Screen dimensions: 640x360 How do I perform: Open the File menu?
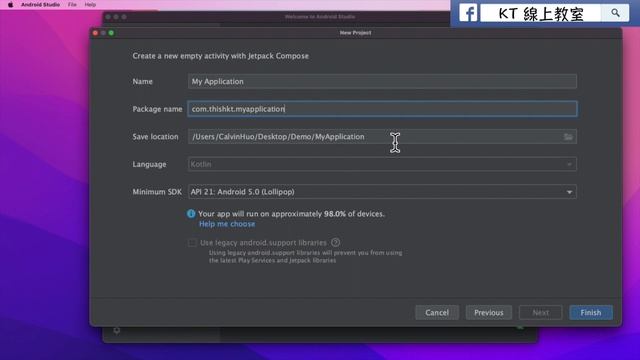click(x=72, y=5)
